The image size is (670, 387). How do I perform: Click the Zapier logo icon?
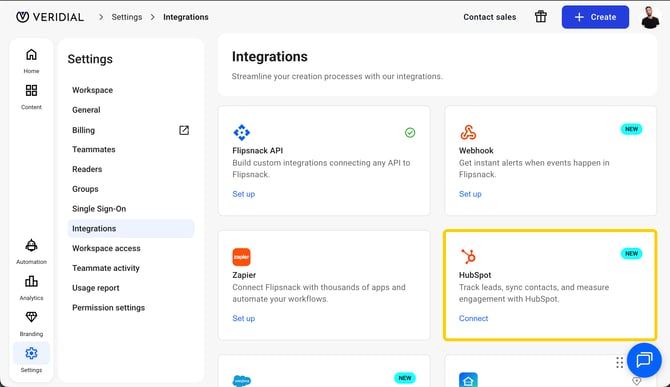[241, 257]
